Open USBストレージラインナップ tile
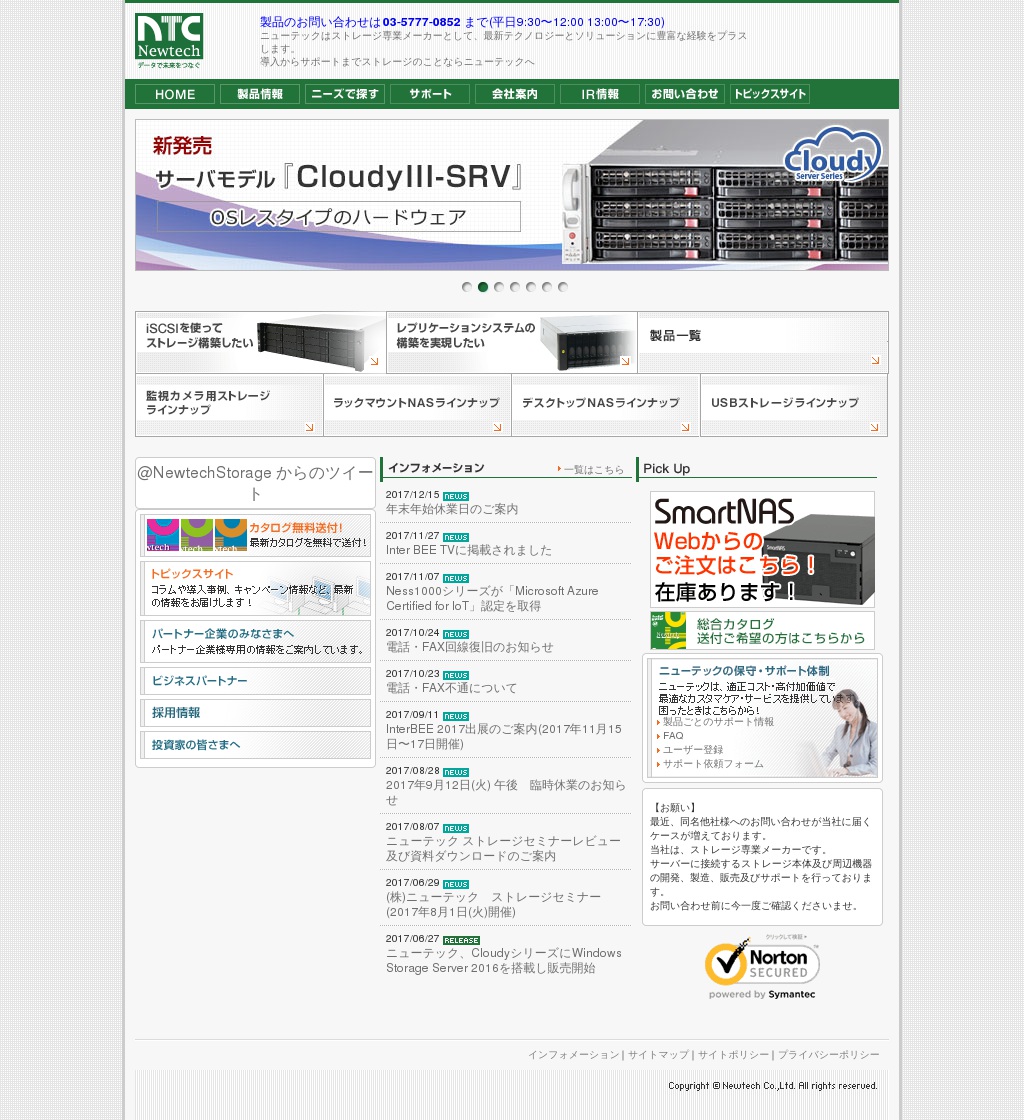The image size is (1024, 1120). tap(794, 405)
